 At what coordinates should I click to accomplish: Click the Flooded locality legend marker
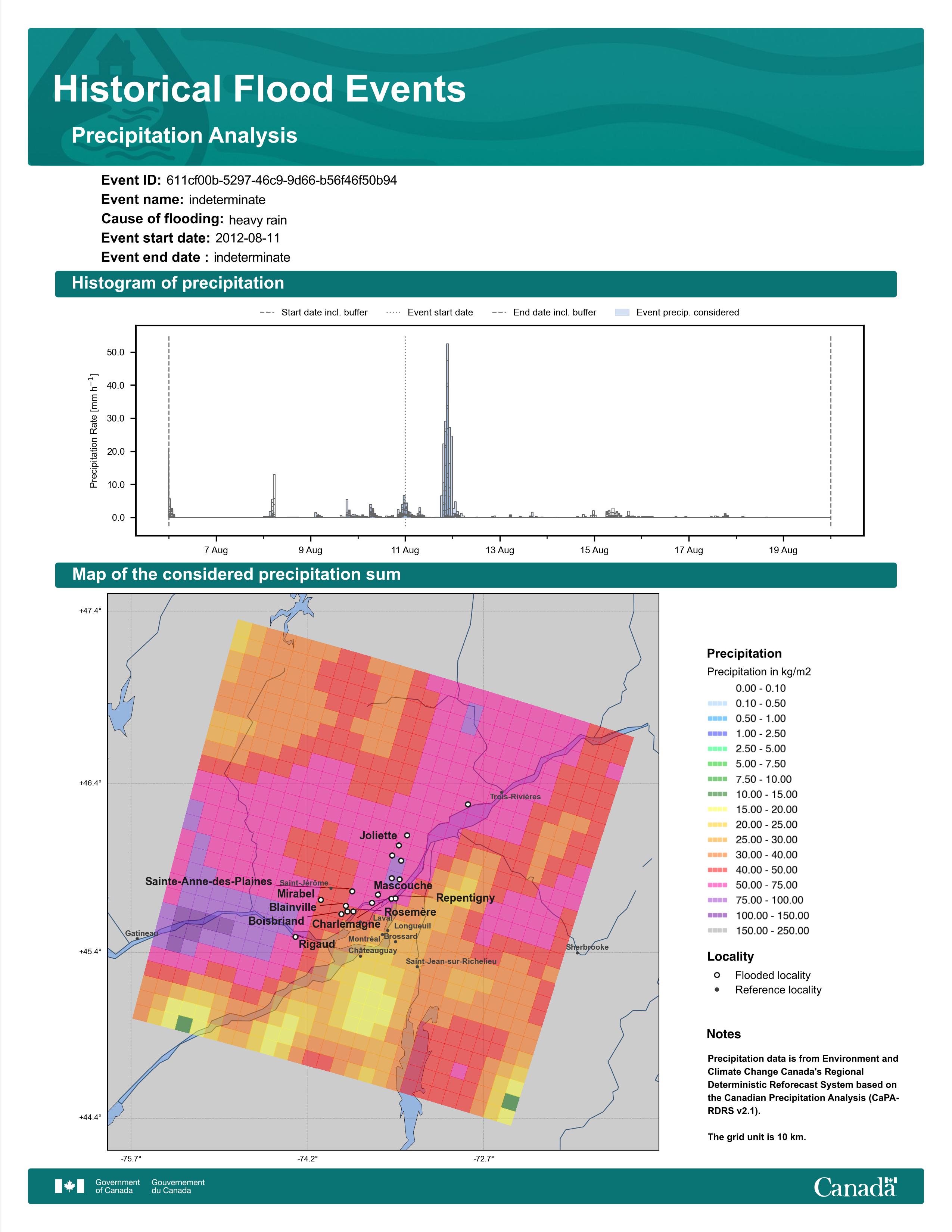click(x=717, y=975)
